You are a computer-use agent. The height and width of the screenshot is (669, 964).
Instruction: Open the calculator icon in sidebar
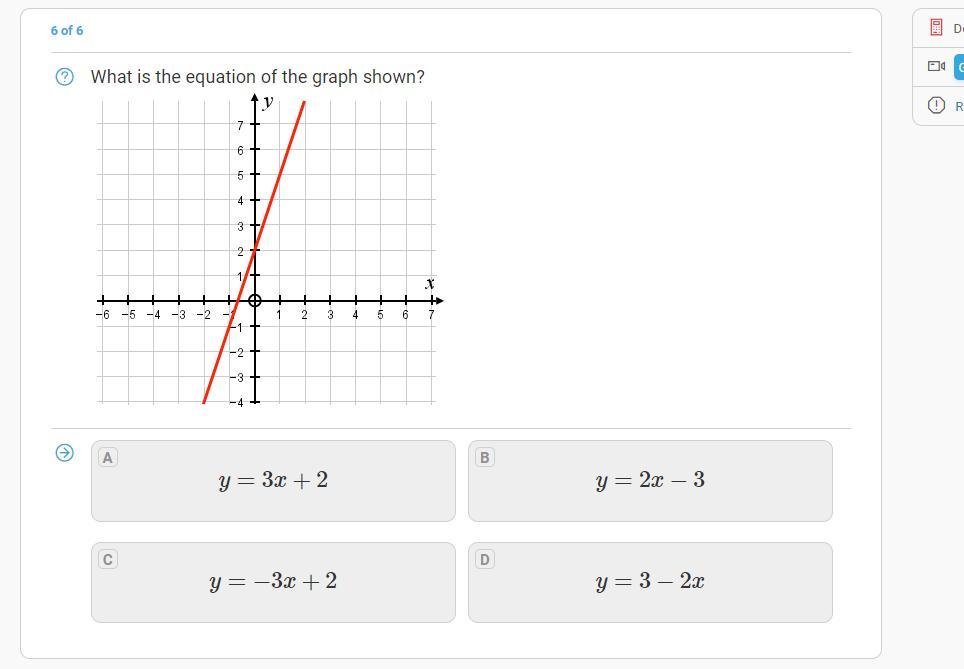point(936,28)
